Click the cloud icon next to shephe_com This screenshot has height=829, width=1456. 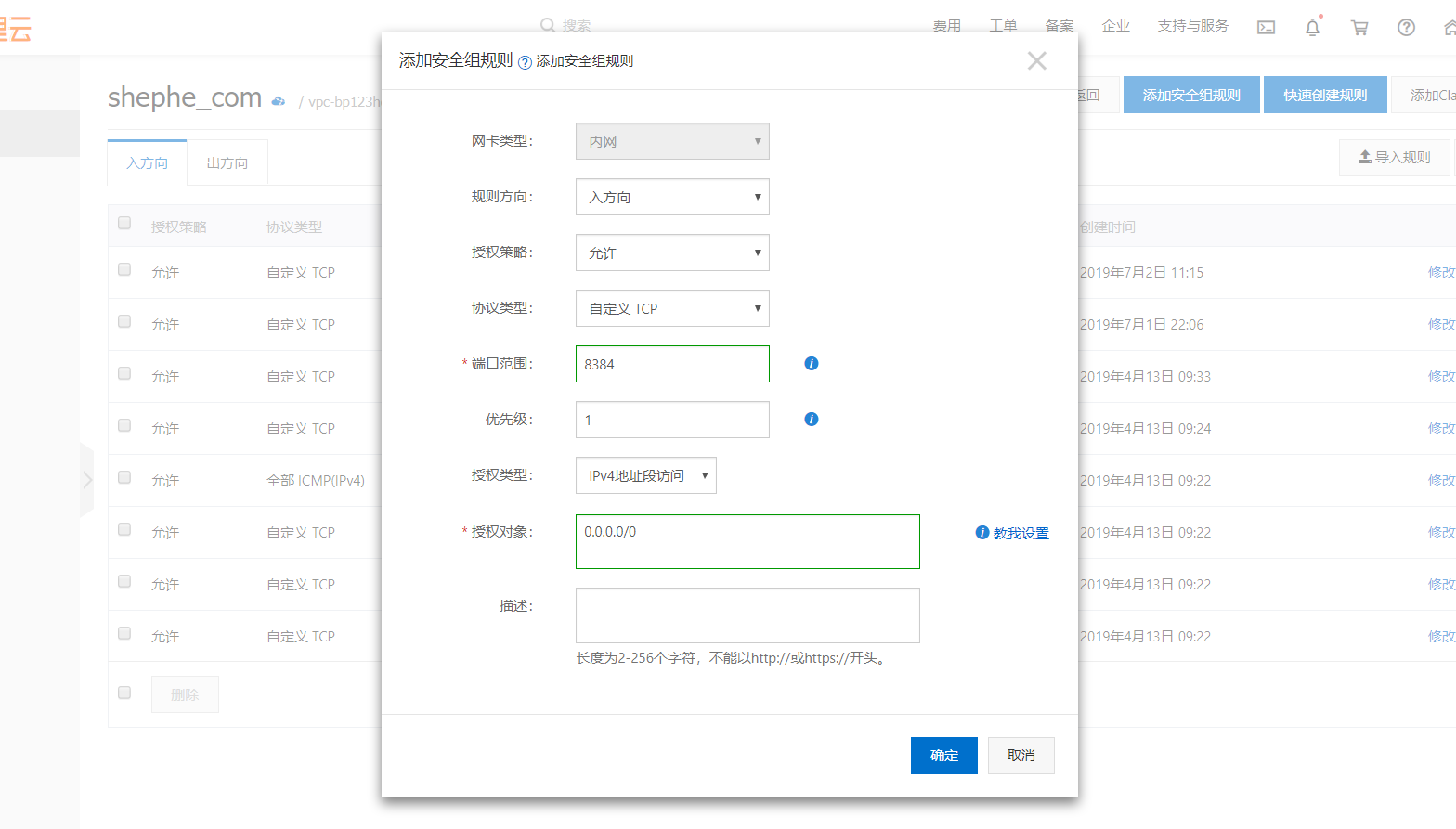coord(279,101)
